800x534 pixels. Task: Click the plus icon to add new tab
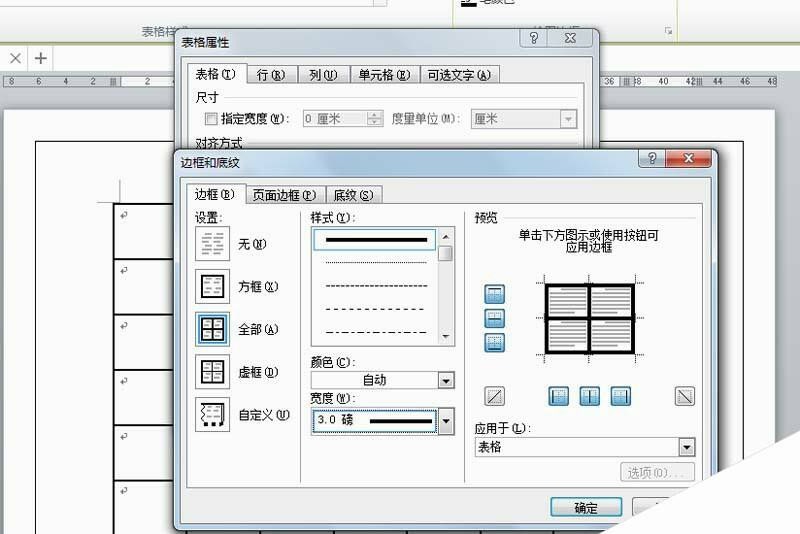[40, 58]
